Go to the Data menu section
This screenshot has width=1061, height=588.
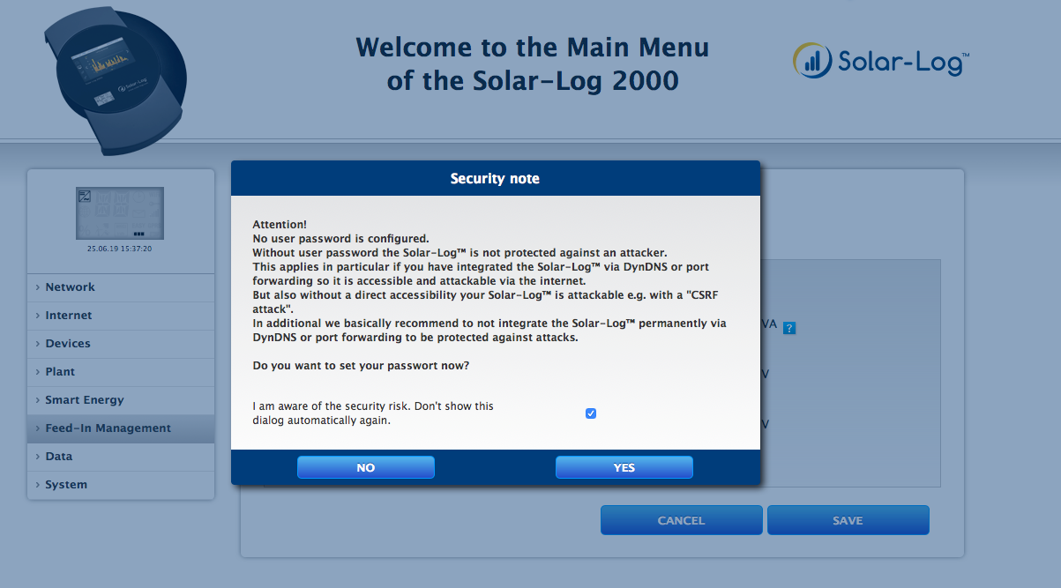tap(59, 457)
